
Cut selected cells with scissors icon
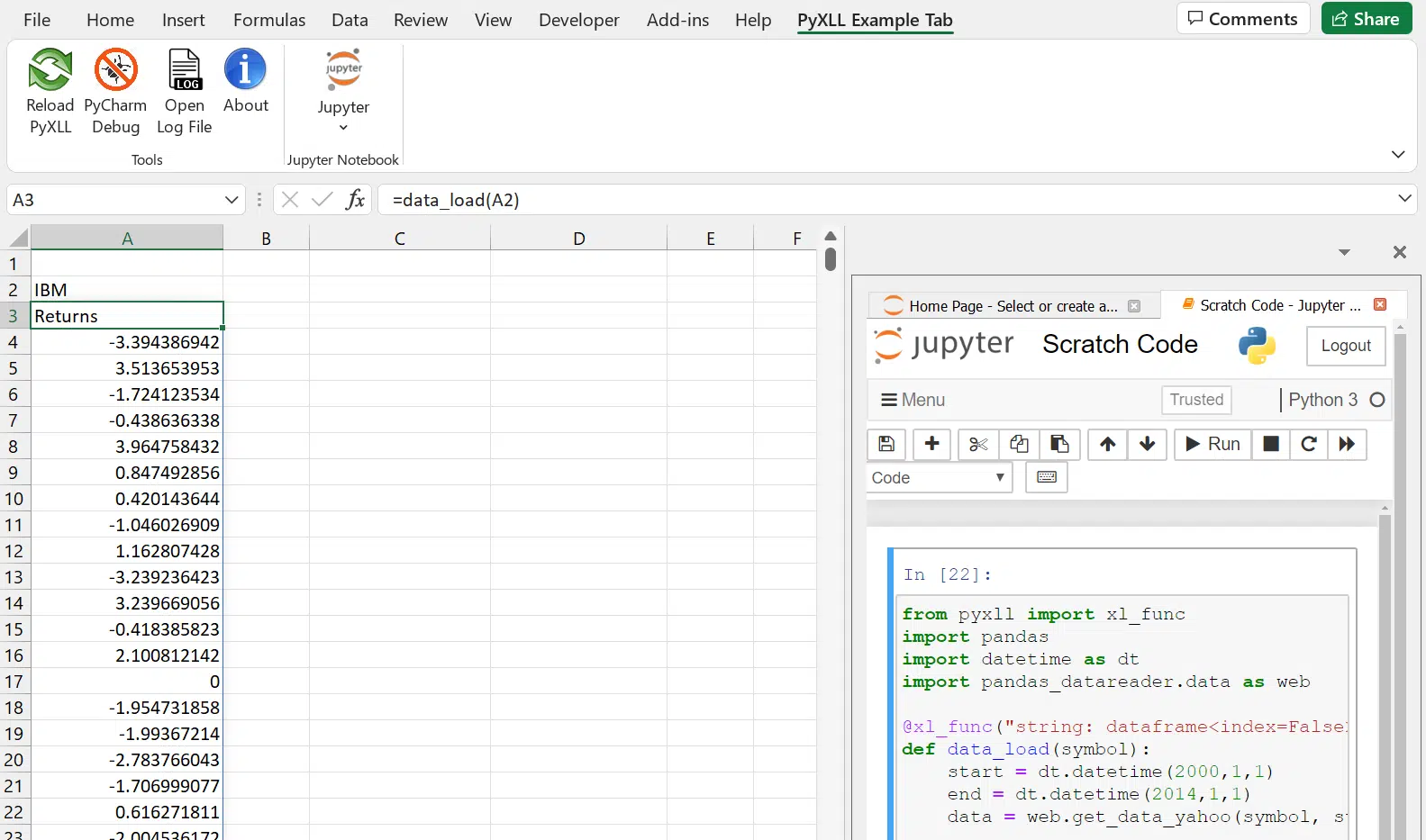pyautogui.click(x=978, y=444)
